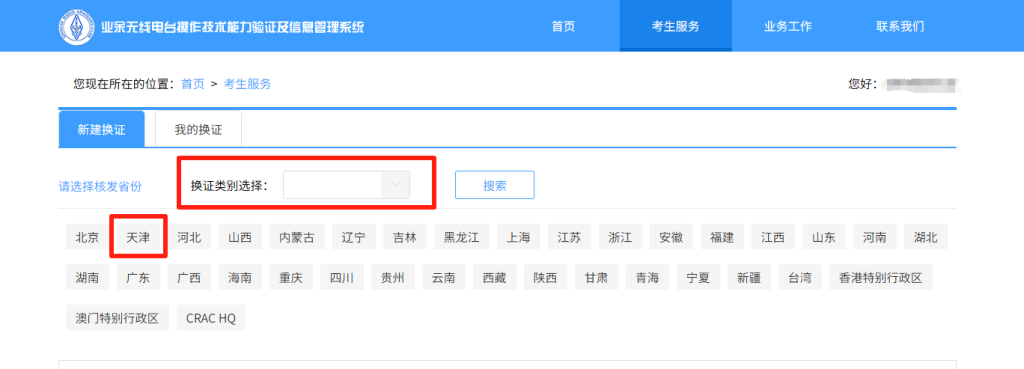Select the 内蒙古 province button
1024x369 pixels.
[x=296, y=237]
